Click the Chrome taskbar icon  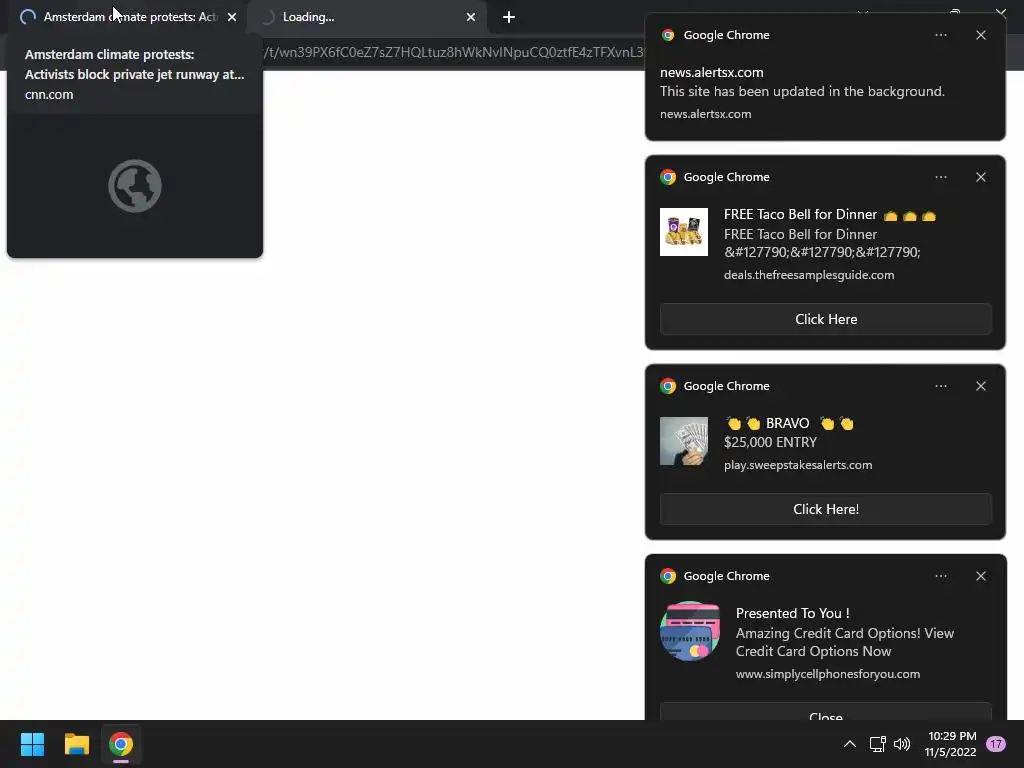tap(121, 744)
